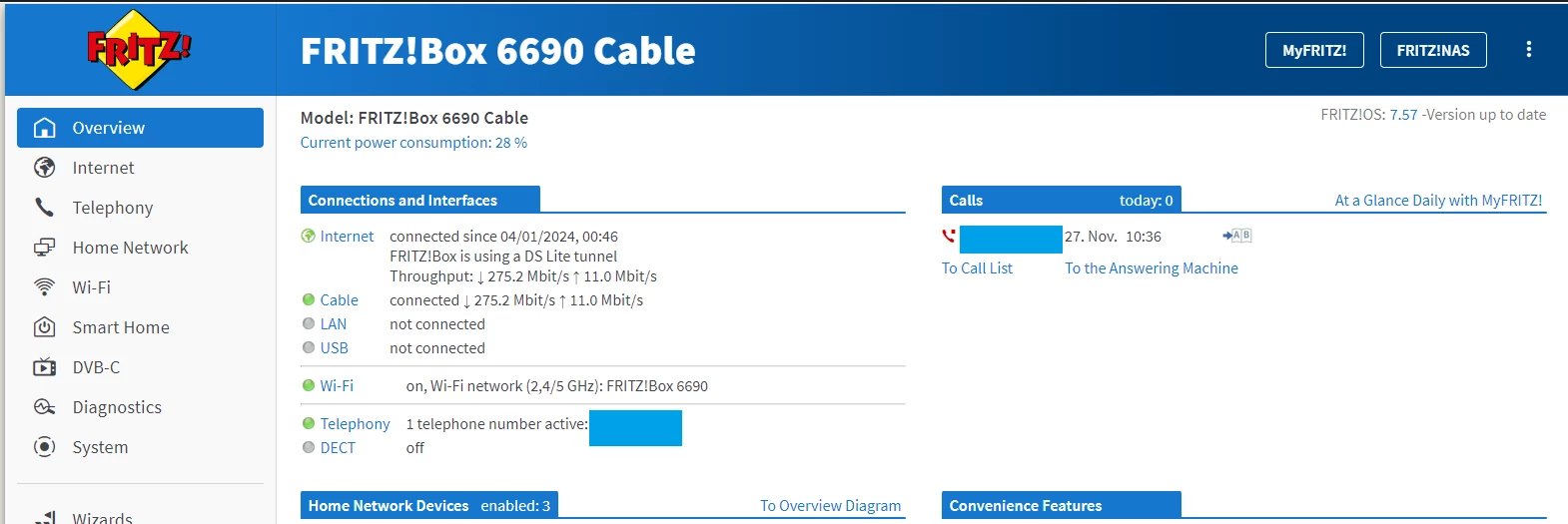This screenshot has width=1568, height=524.
Task: Click the Internet globe icon in sidebar
Action: coord(44,168)
